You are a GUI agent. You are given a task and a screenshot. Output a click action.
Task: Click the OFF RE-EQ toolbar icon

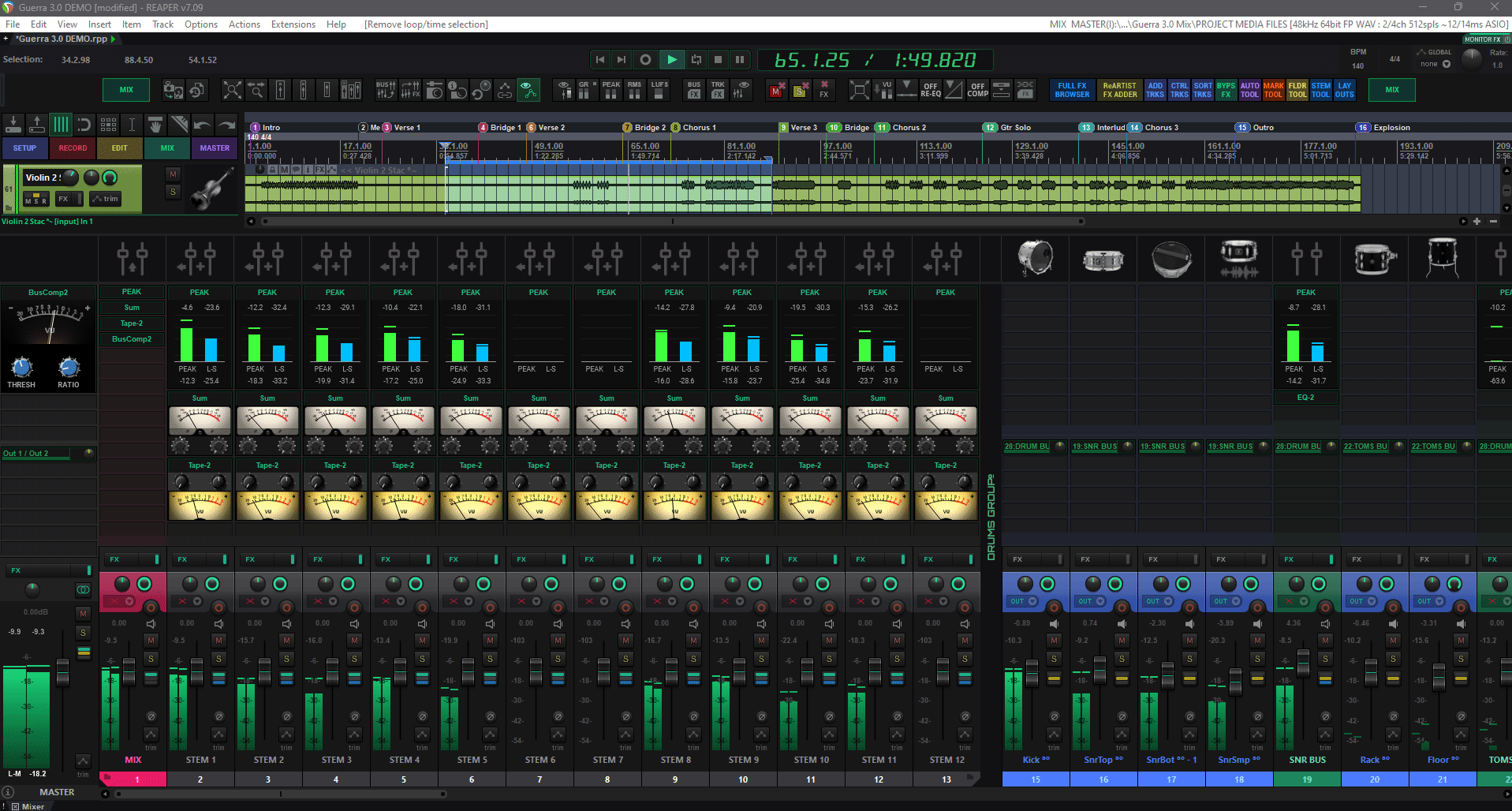click(x=931, y=90)
